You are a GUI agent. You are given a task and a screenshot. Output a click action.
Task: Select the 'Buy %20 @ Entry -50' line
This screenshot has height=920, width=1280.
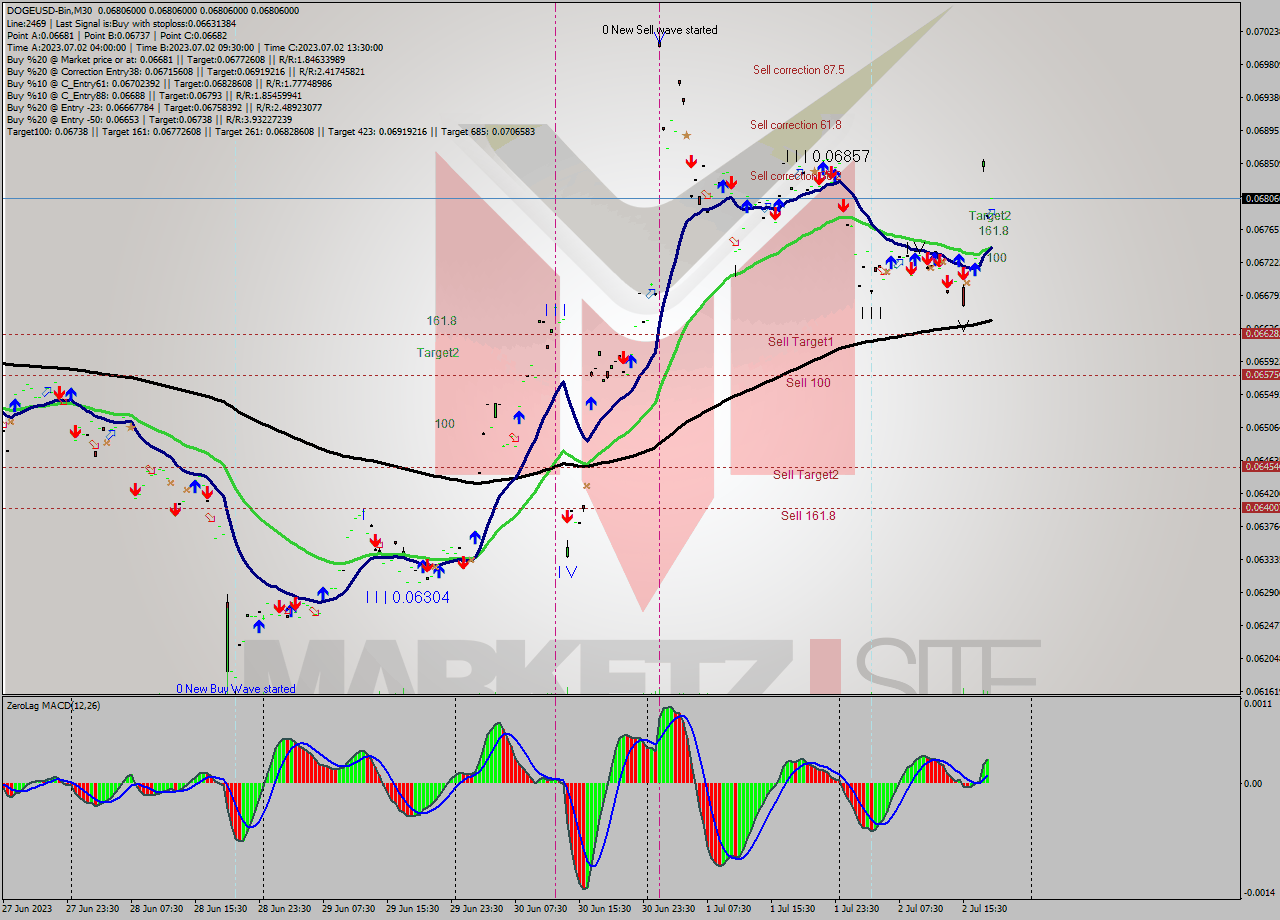coord(149,119)
